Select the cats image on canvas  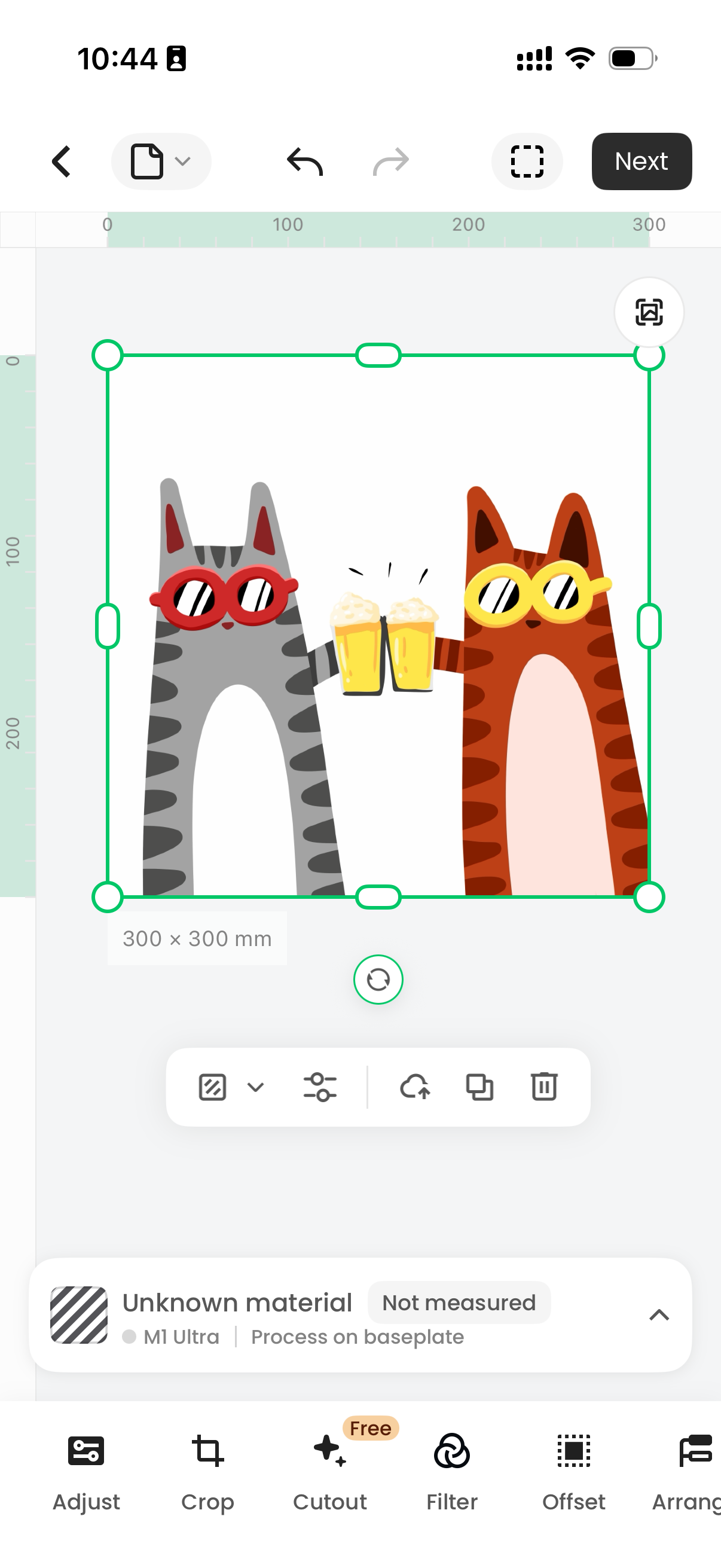tap(378, 626)
